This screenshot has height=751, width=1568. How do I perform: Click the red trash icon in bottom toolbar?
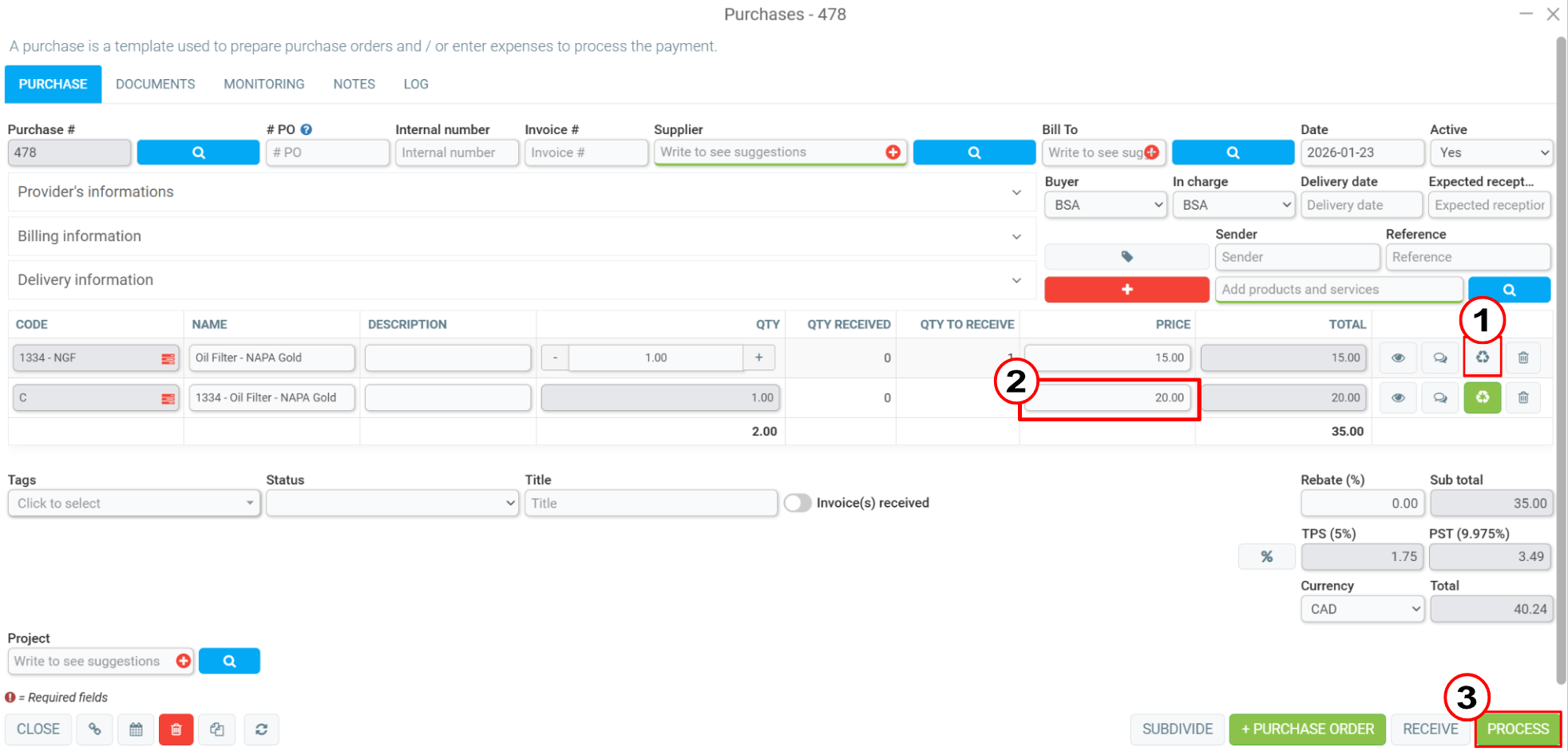pos(176,729)
